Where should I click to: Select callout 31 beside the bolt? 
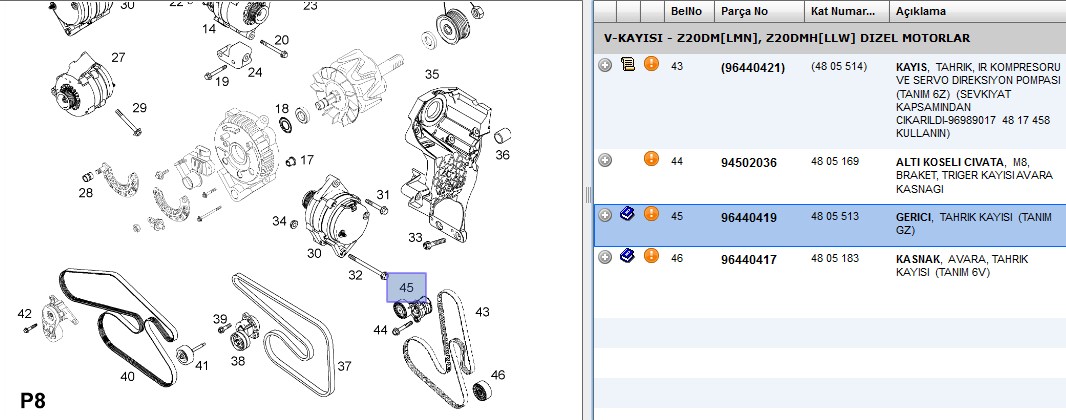point(383,194)
